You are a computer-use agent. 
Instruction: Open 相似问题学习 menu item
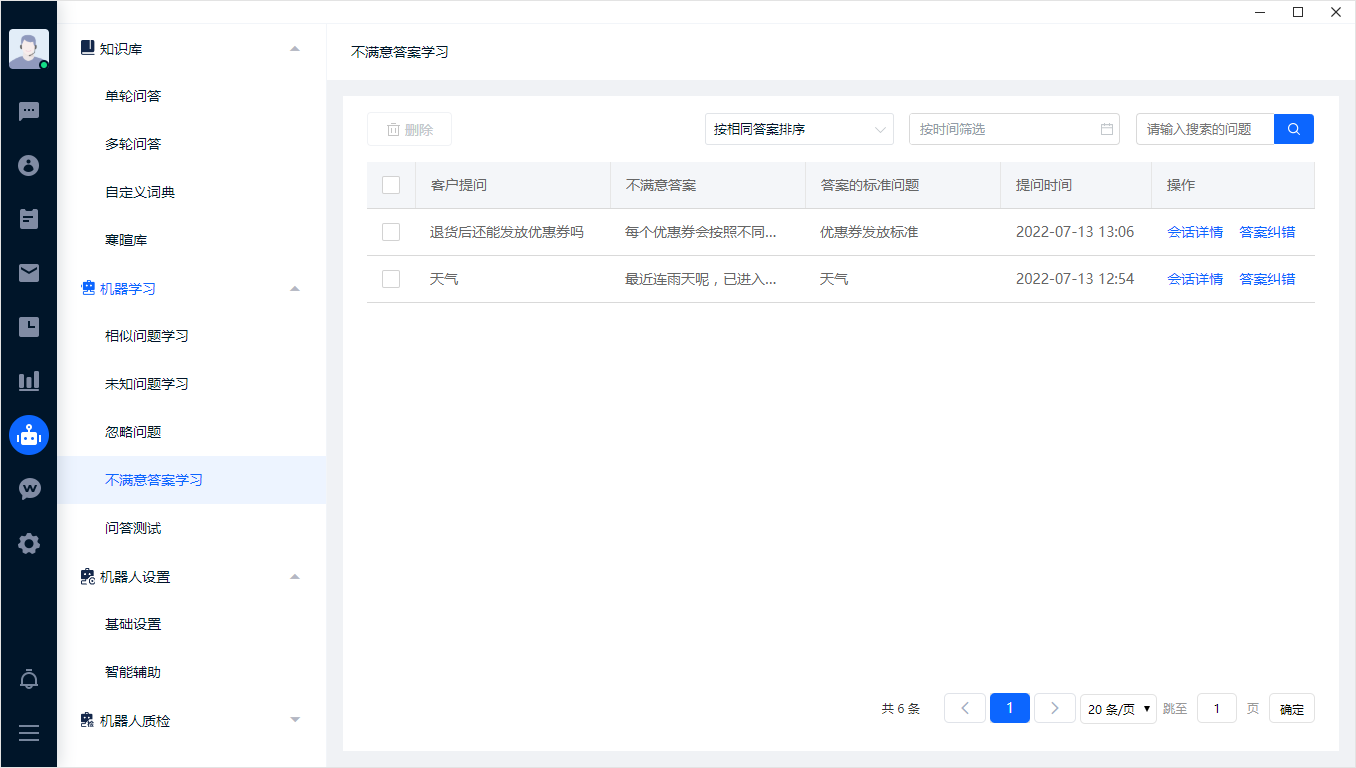click(192, 336)
